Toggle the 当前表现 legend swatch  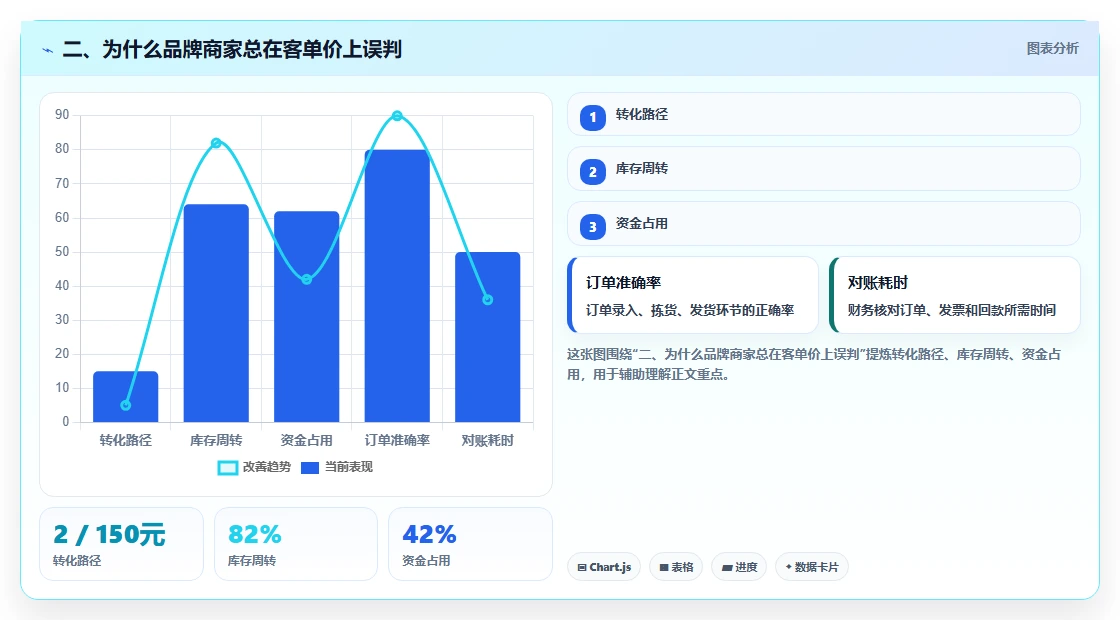tap(309, 468)
